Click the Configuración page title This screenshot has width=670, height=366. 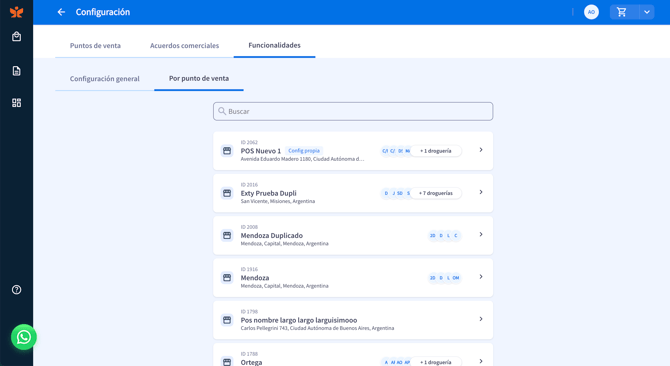(103, 12)
